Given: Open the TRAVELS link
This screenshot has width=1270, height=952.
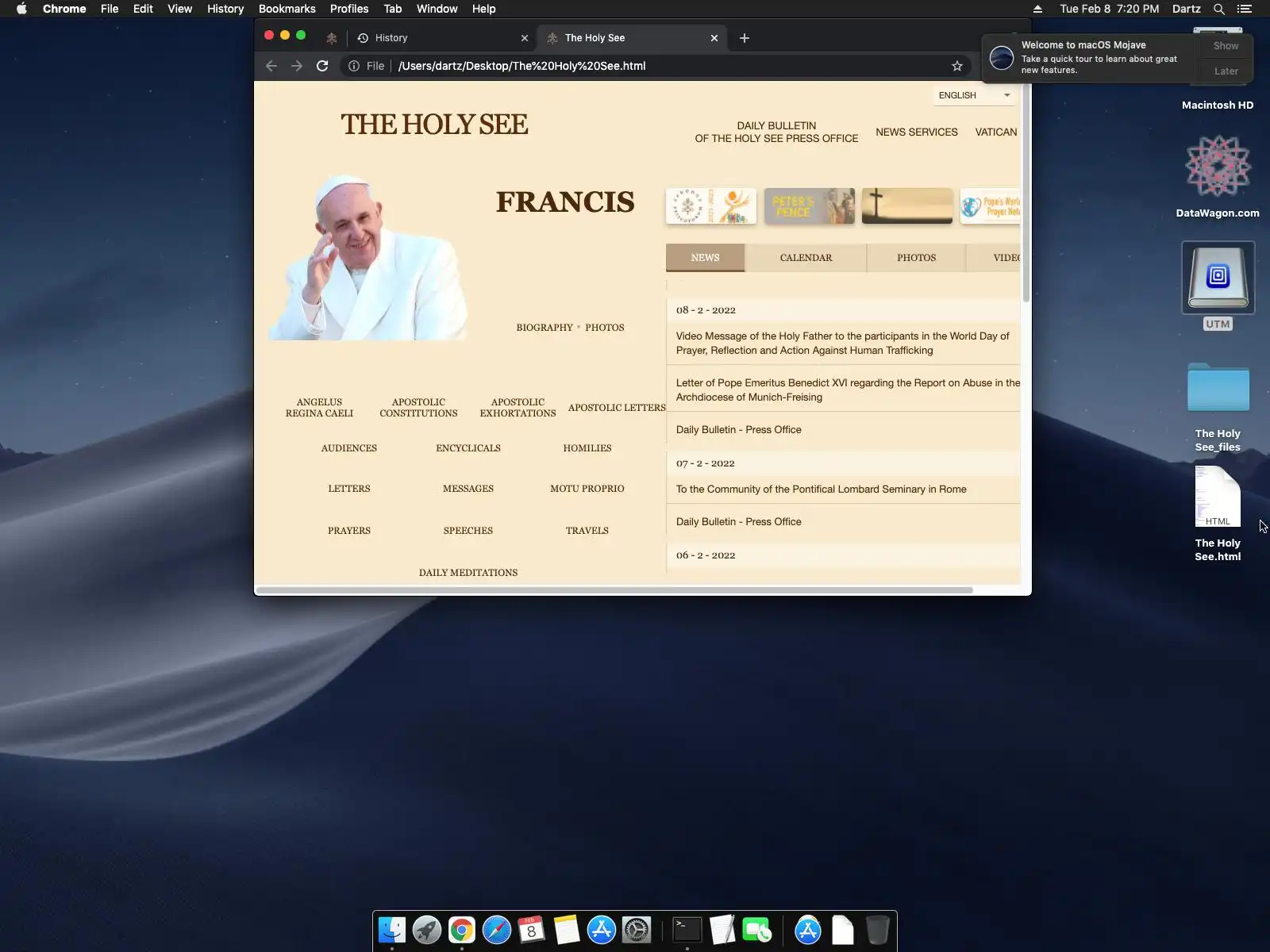Looking at the screenshot, I should [x=587, y=531].
